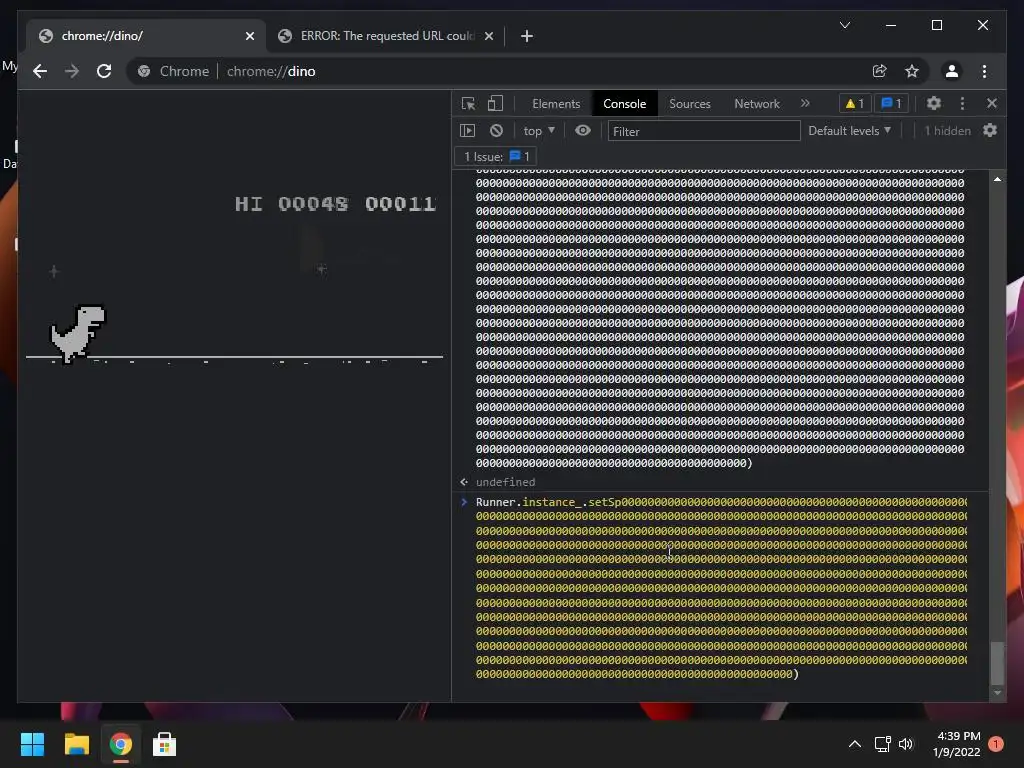Image resolution: width=1024 pixels, height=768 pixels.
Task: Switch to the ERROR requested URL tab
Action: coord(385,36)
